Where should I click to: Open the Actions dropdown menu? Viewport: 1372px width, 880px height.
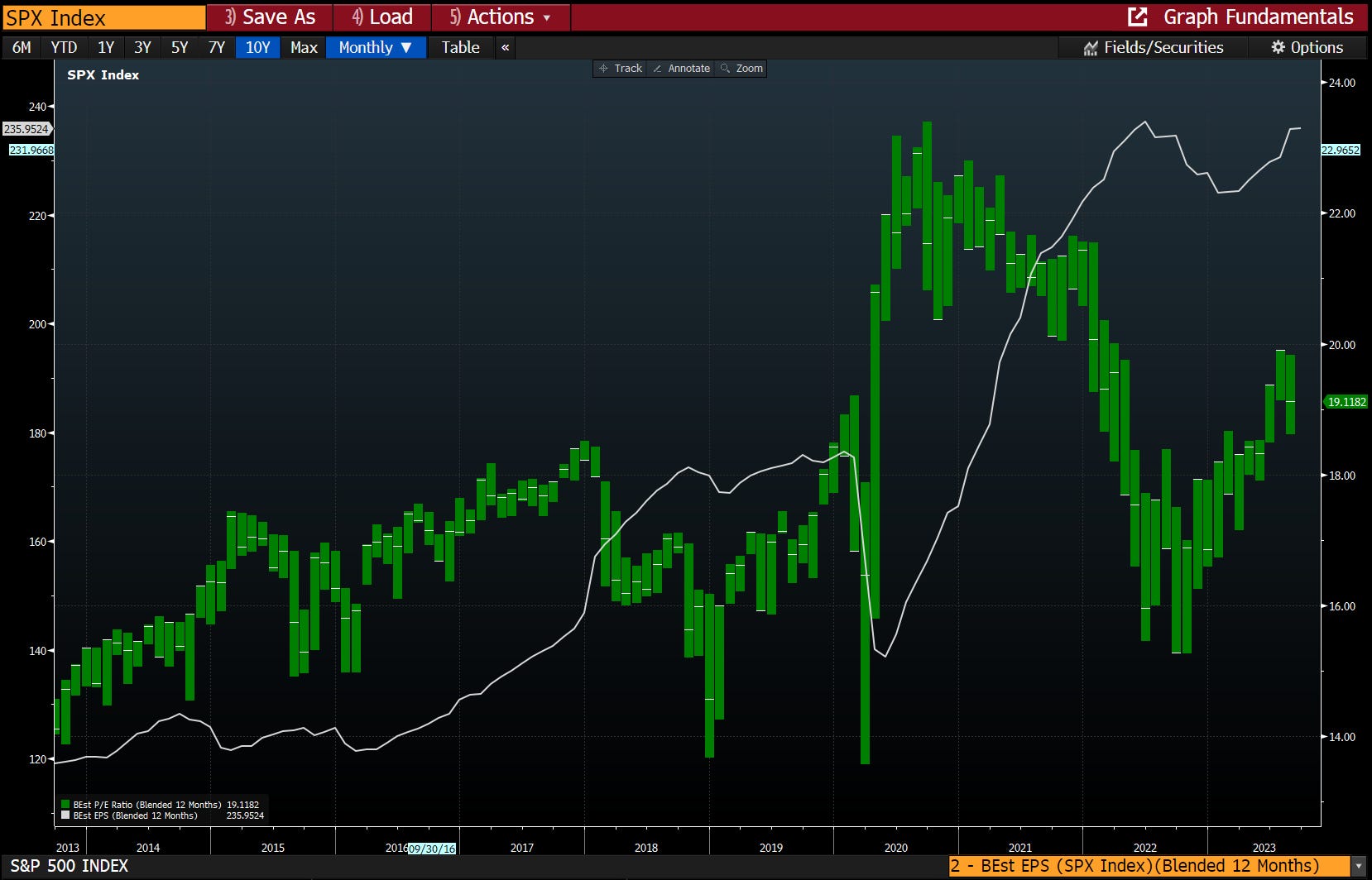[501, 17]
